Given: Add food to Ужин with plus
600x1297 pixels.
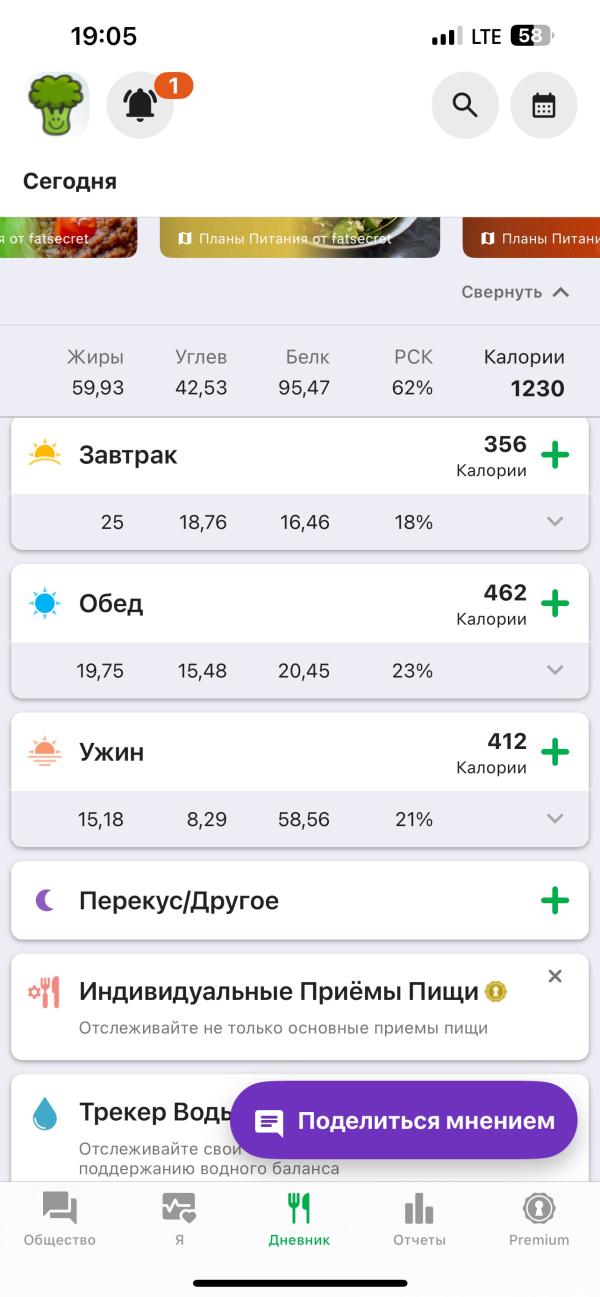Looking at the screenshot, I should tap(555, 752).
